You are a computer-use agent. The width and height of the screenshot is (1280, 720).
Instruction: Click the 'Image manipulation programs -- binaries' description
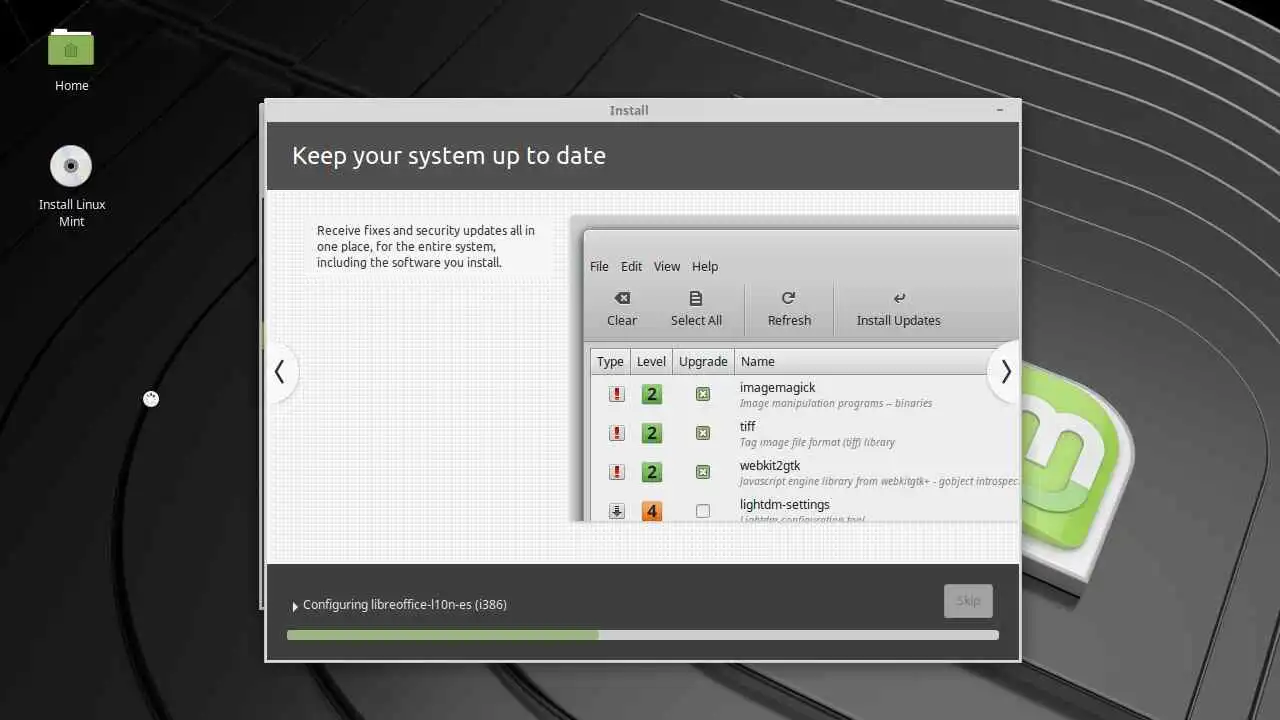(836, 403)
